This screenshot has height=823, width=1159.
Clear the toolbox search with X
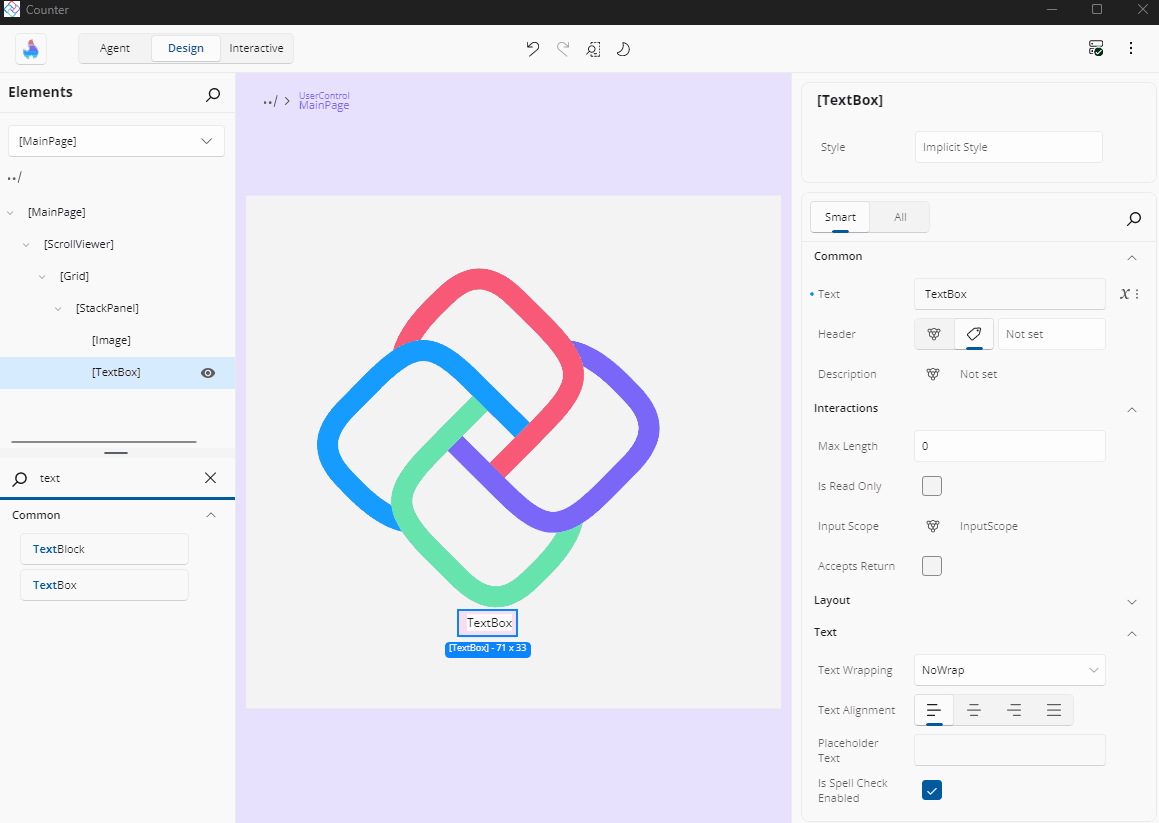(x=210, y=478)
